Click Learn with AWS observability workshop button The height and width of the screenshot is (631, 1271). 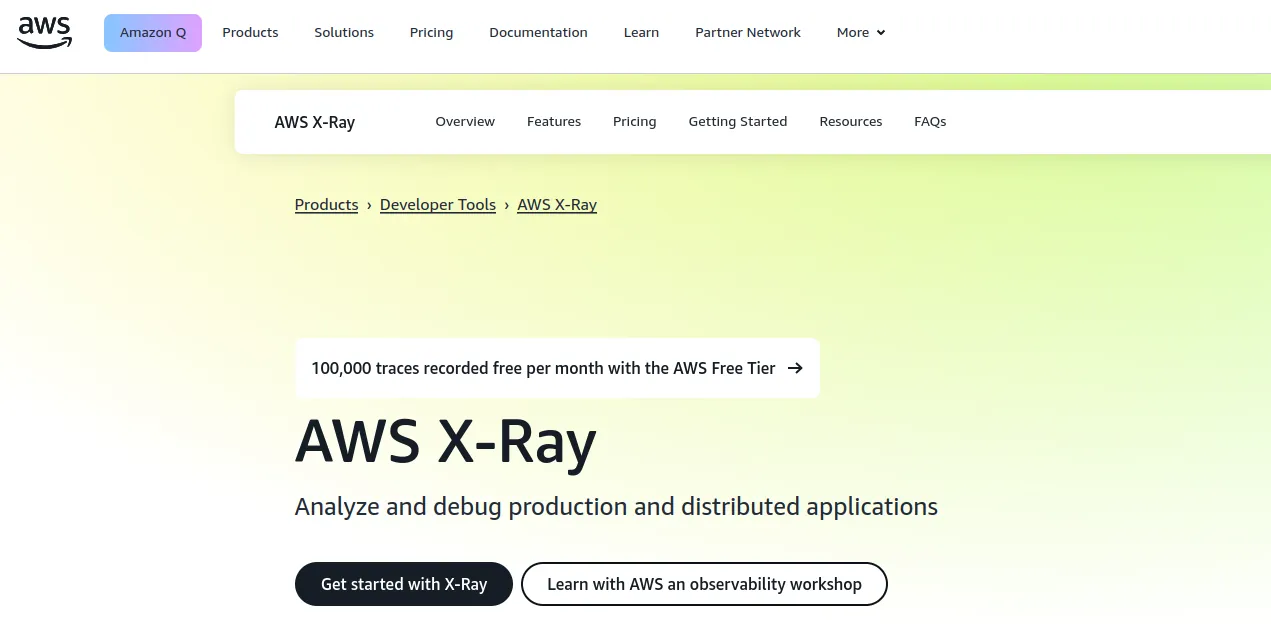pyautogui.click(x=704, y=584)
